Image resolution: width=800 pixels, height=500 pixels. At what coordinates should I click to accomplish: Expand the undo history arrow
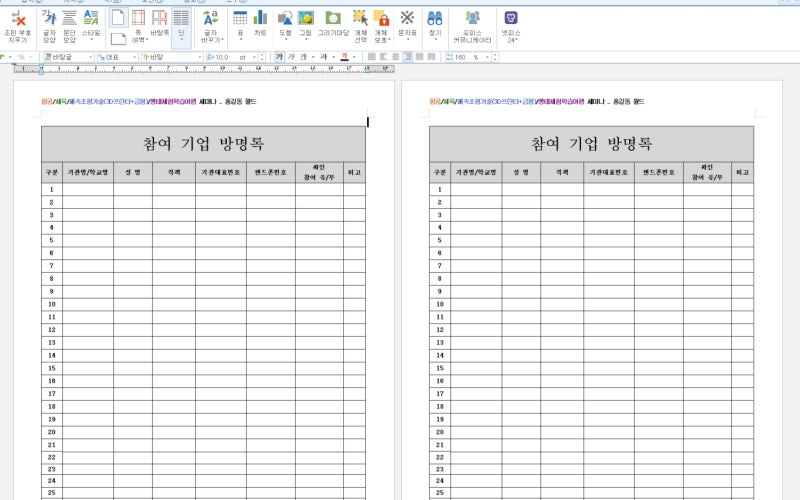click(x=10, y=57)
